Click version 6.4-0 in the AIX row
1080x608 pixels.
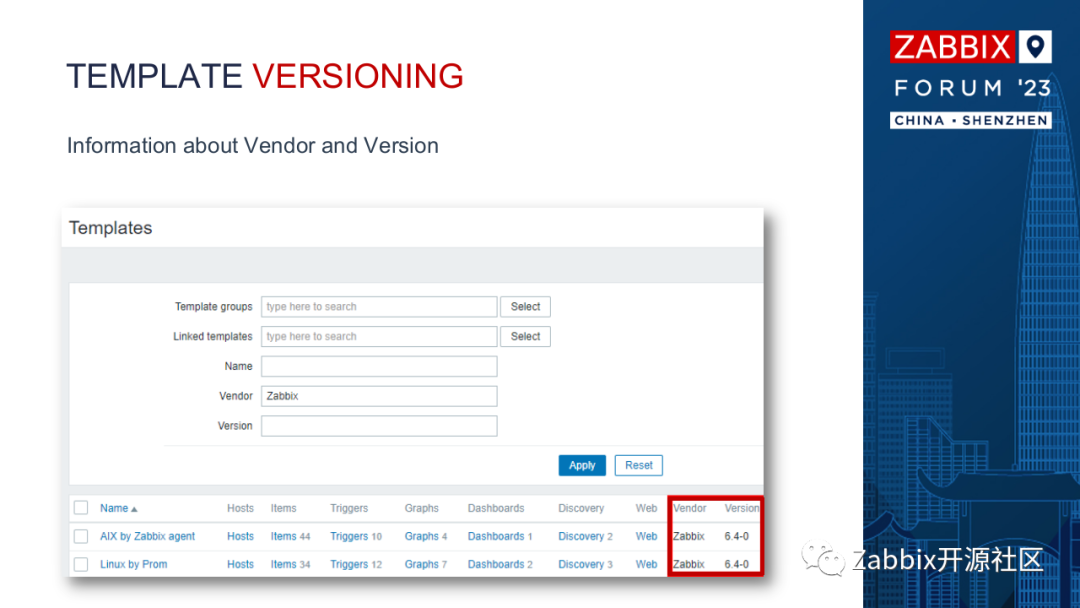click(x=736, y=536)
